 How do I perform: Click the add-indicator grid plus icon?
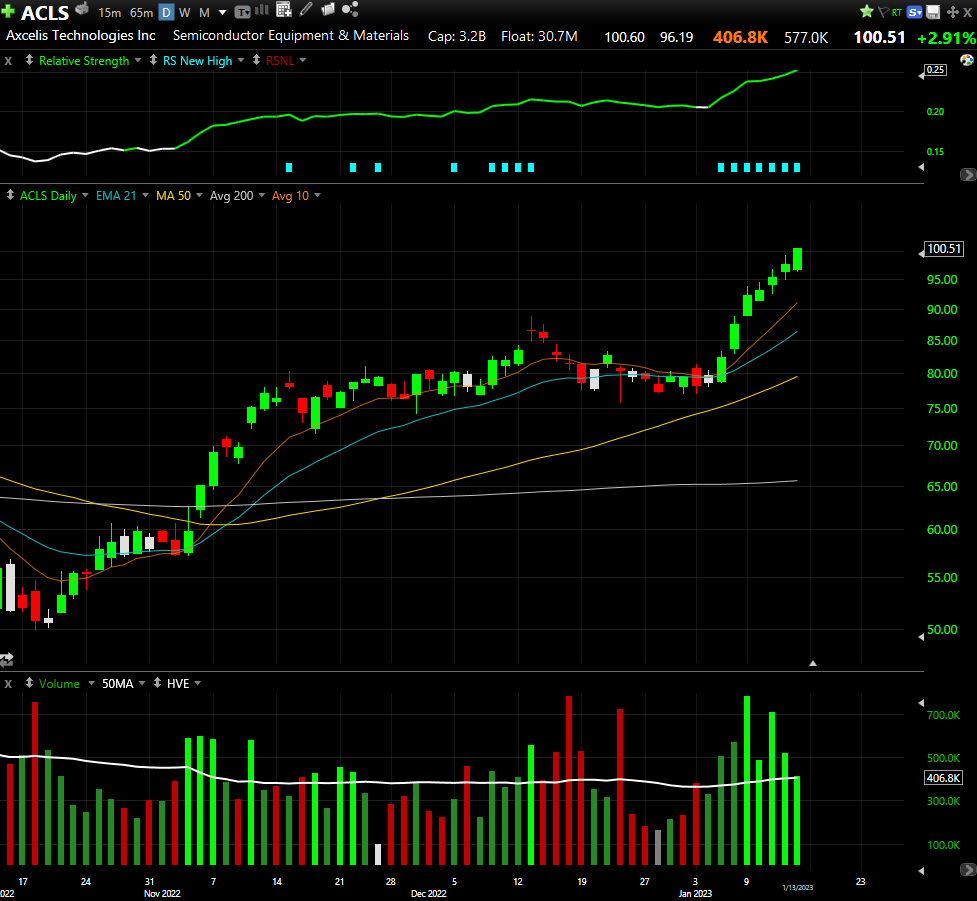pos(284,9)
